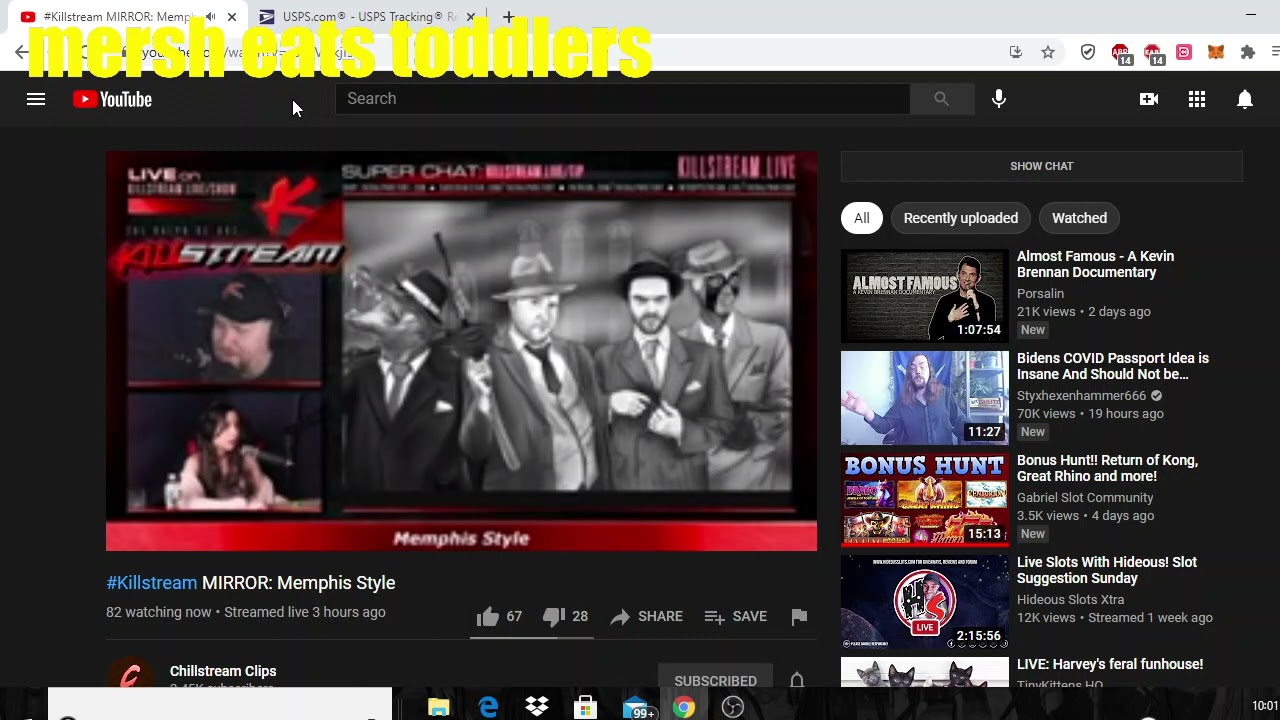Image resolution: width=1280 pixels, height=720 pixels.
Task: Go to YouTube home via logo
Action: pos(112,99)
